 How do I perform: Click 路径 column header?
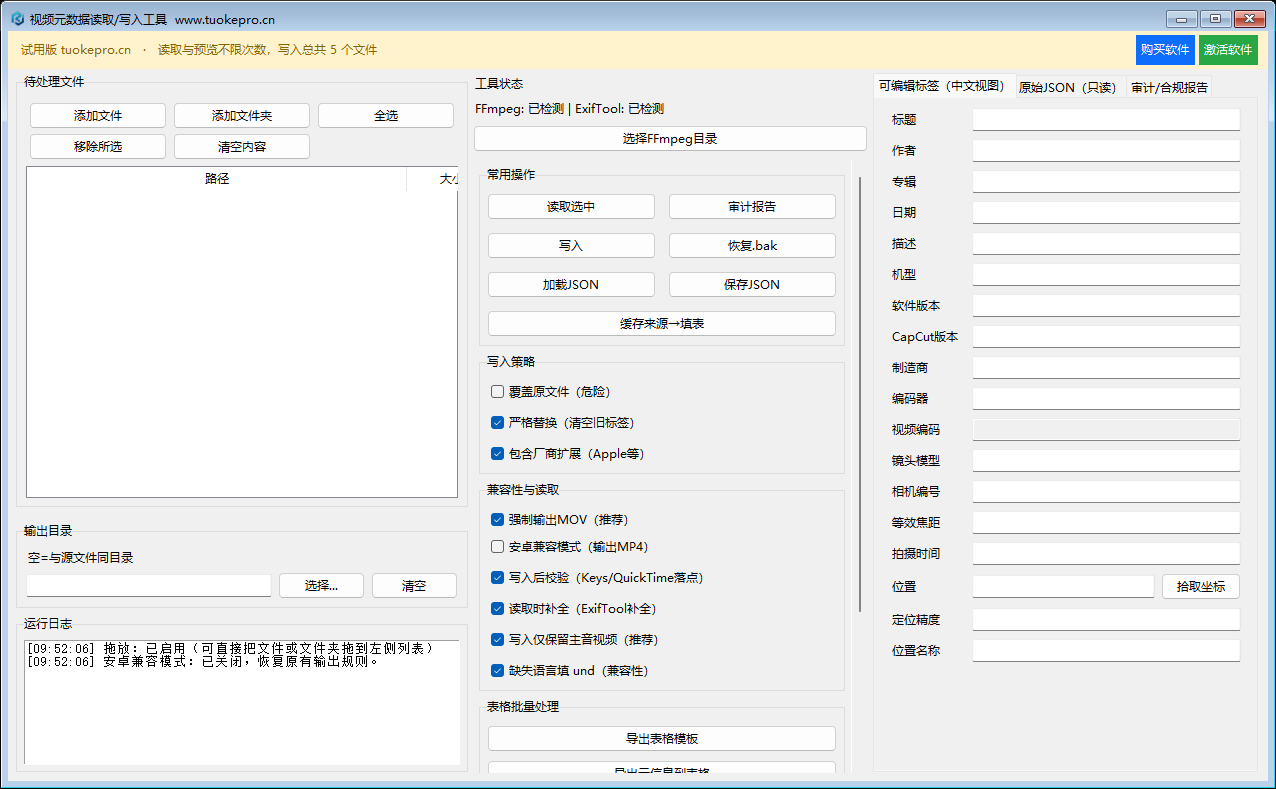217,179
